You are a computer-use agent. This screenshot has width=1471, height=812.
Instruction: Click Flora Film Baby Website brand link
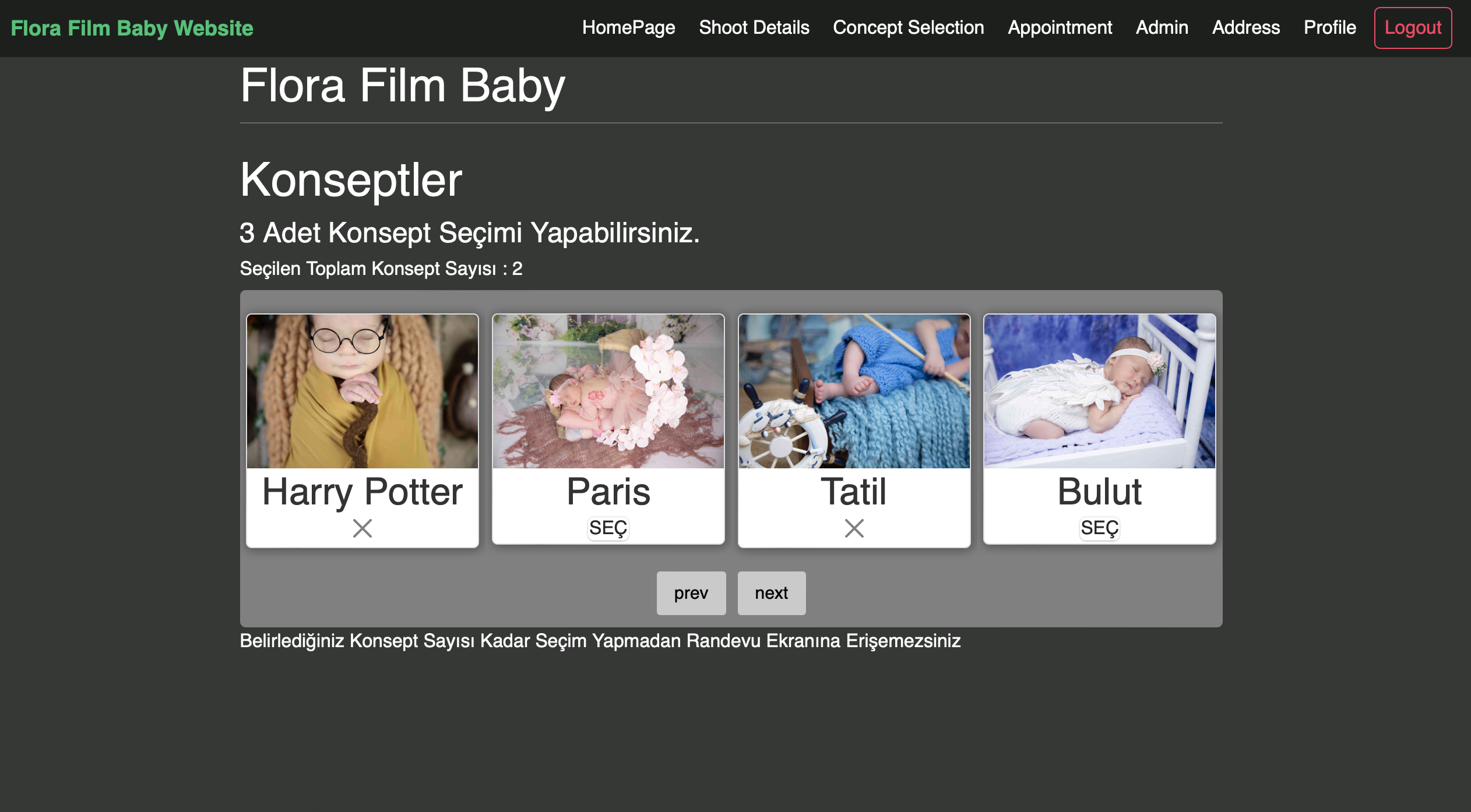[132, 28]
